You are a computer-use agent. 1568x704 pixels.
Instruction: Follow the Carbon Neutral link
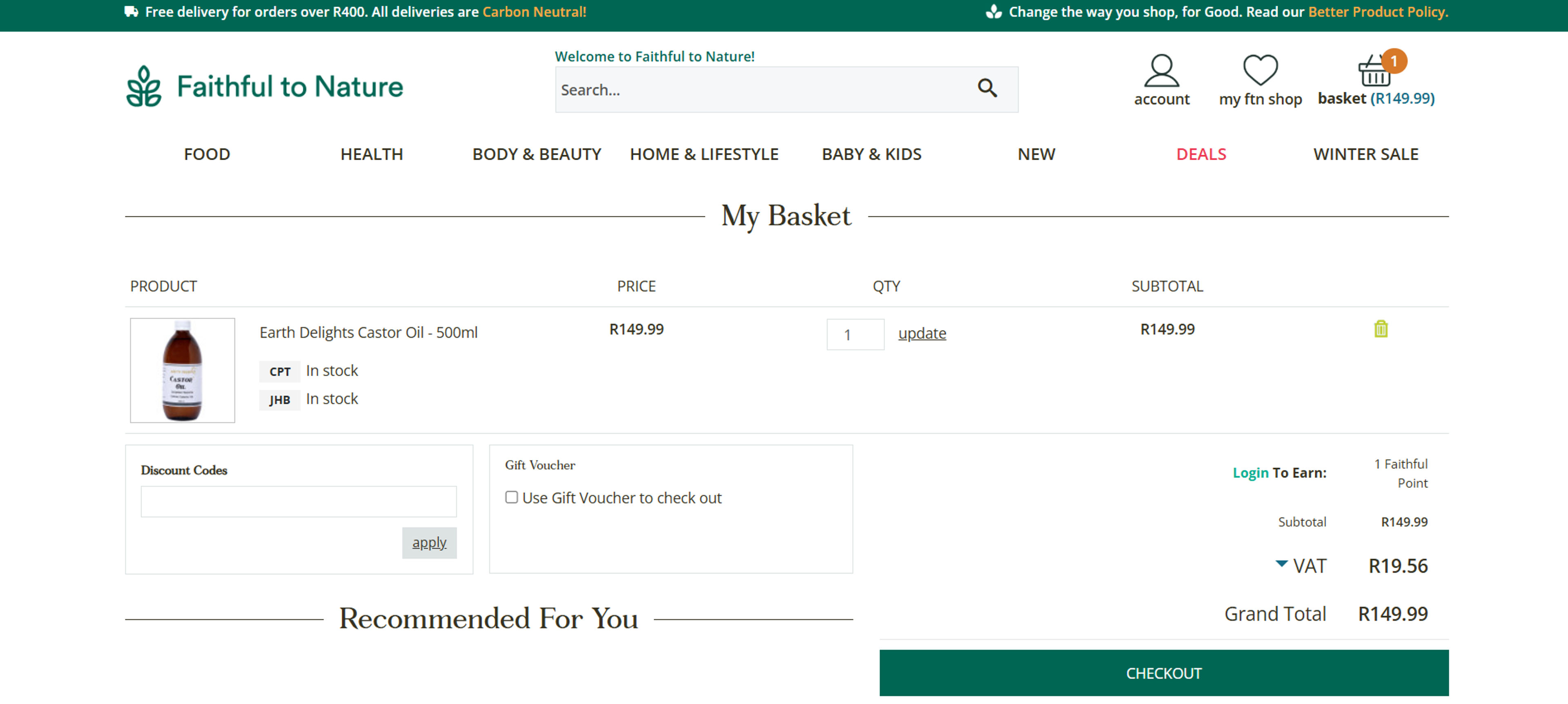click(534, 11)
